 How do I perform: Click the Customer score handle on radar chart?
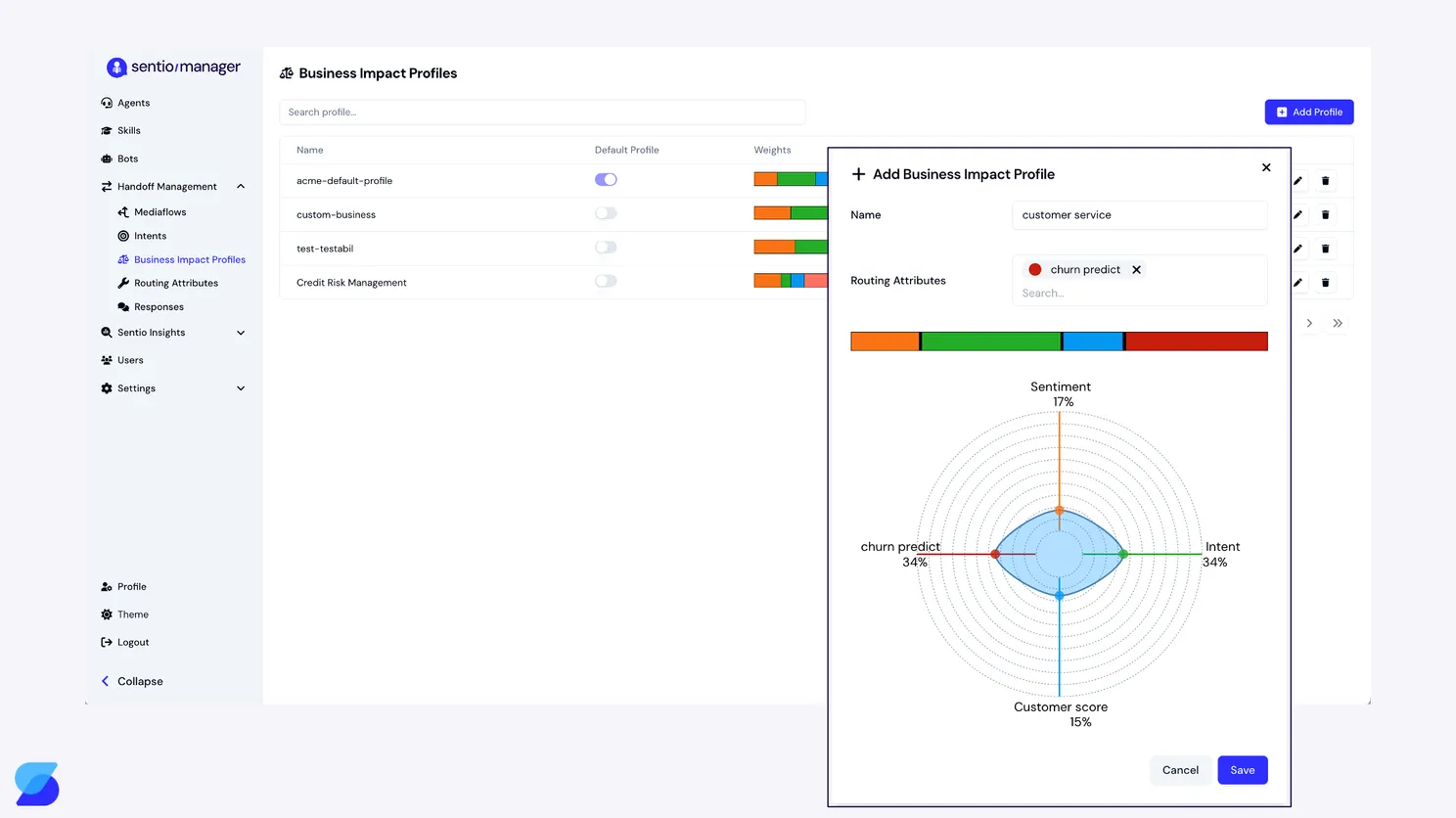point(1060,595)
